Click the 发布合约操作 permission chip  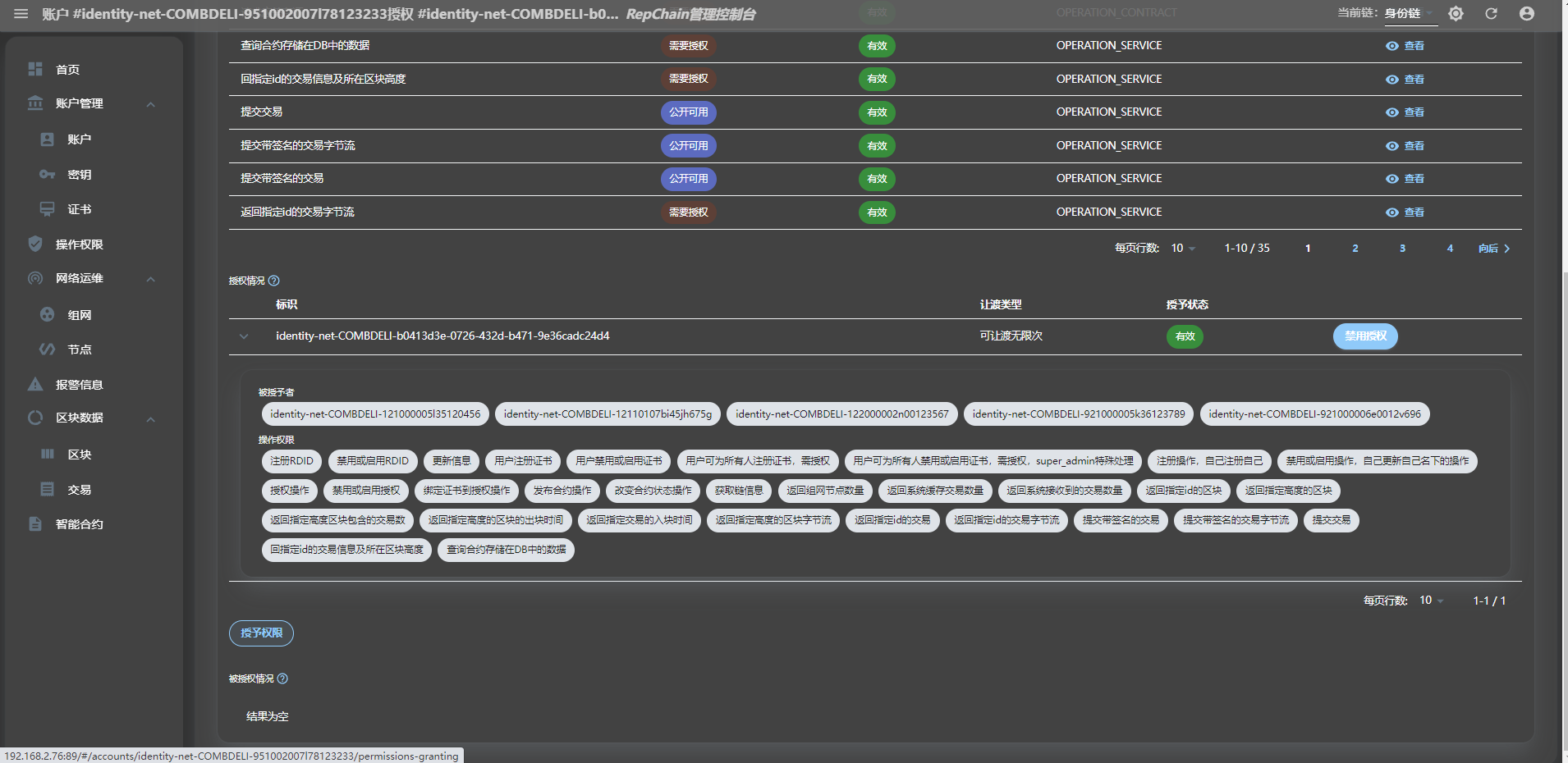click(562, 491)
